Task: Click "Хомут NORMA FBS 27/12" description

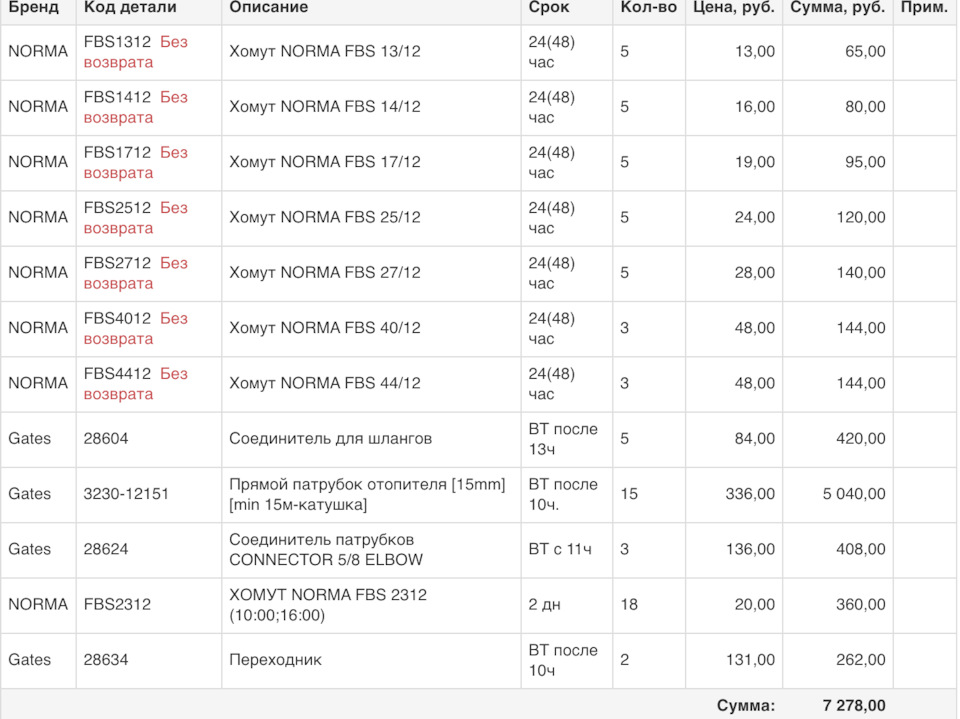Action: coord(324,272)
